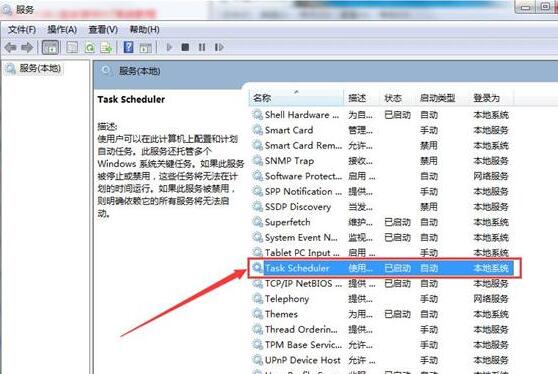Select the Telephony service
Viewport: 558px width, 374px height.
point(381,299)
